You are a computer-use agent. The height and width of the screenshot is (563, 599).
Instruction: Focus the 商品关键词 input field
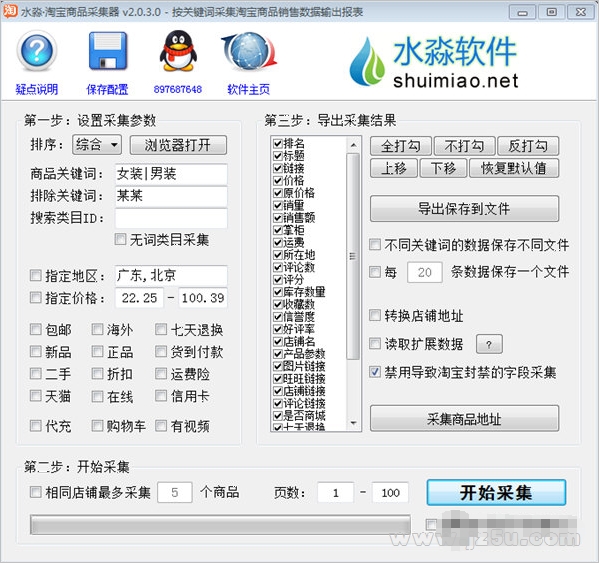tap(171, 174)
